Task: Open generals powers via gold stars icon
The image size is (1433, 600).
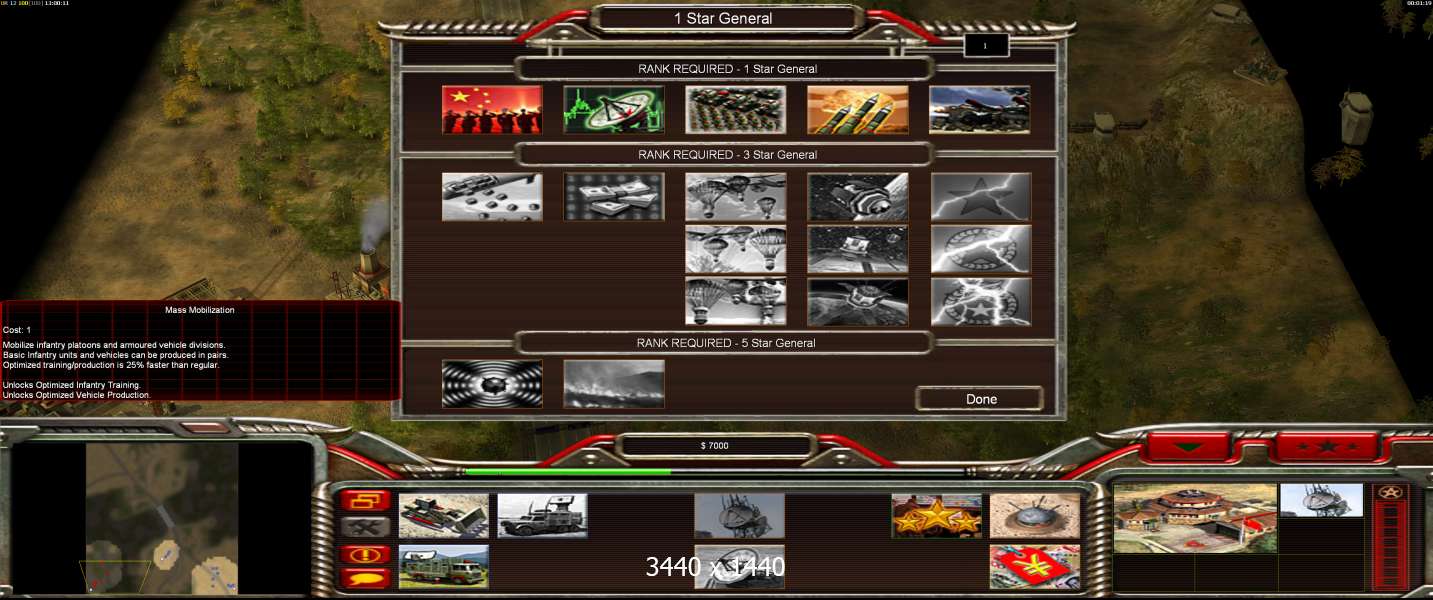Action: 937,516
